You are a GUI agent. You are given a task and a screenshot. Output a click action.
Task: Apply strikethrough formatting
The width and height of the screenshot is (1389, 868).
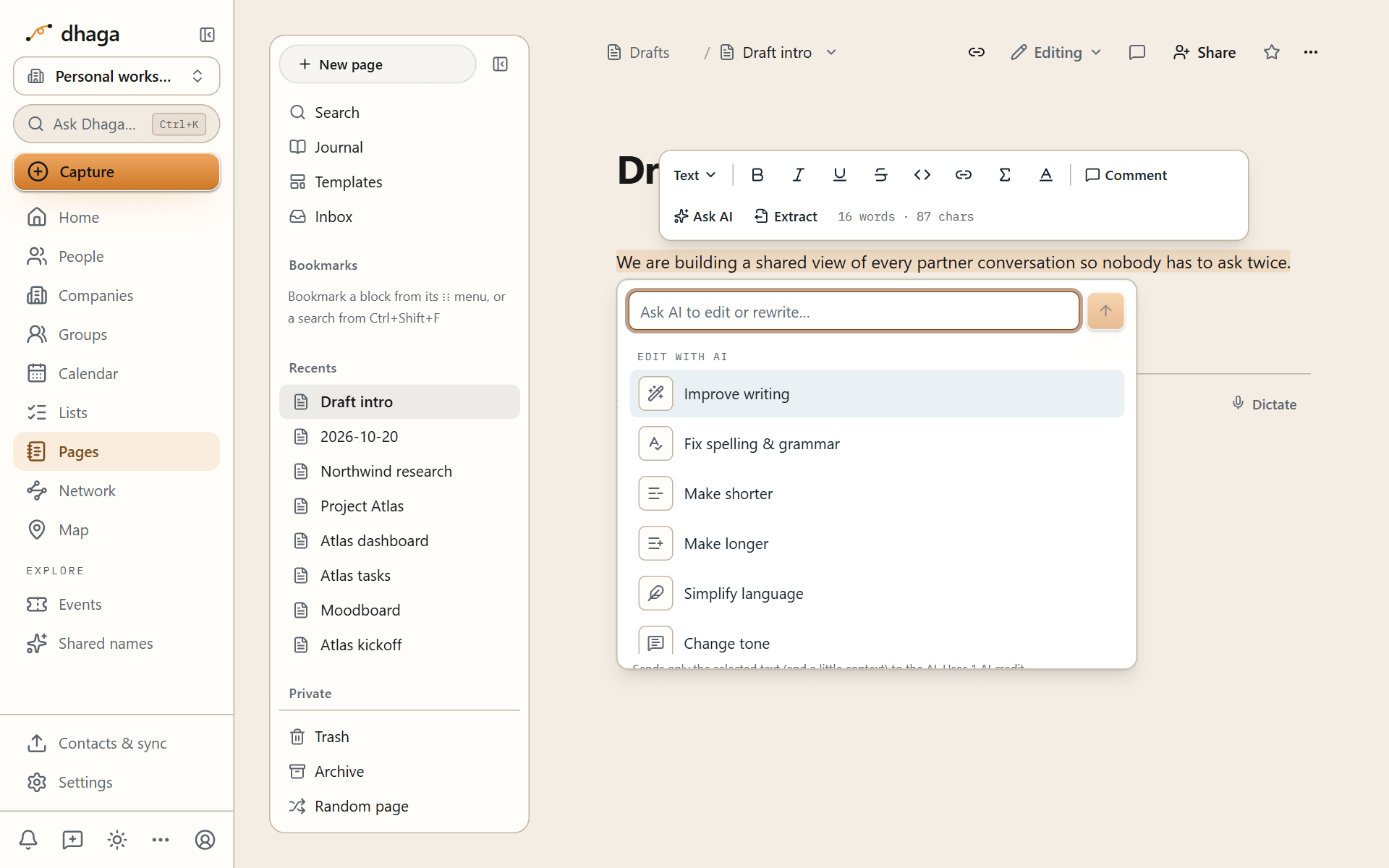[x=881, y=175]
